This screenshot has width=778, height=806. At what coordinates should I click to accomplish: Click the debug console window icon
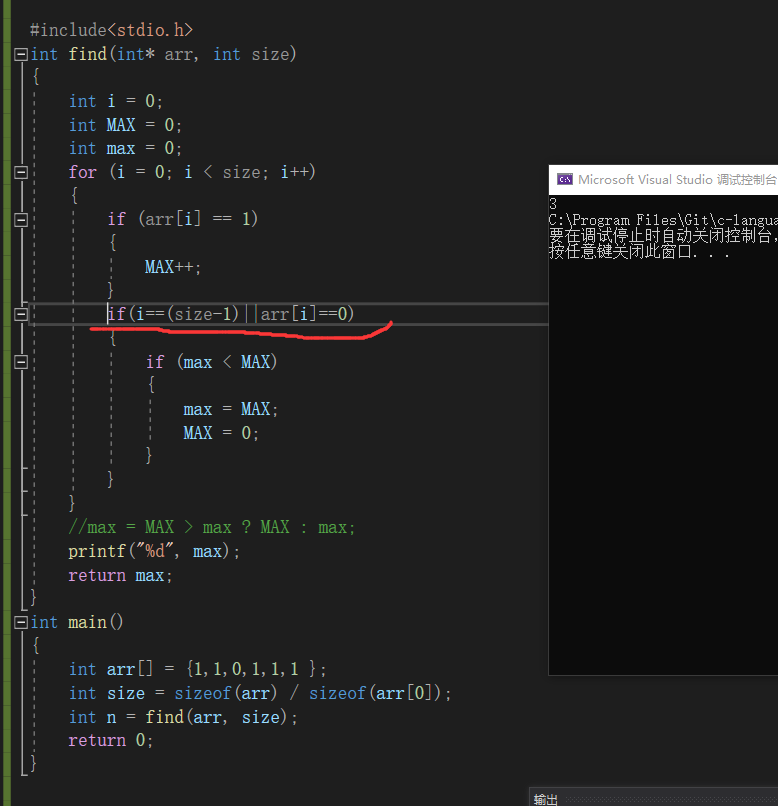coord(565,179)
